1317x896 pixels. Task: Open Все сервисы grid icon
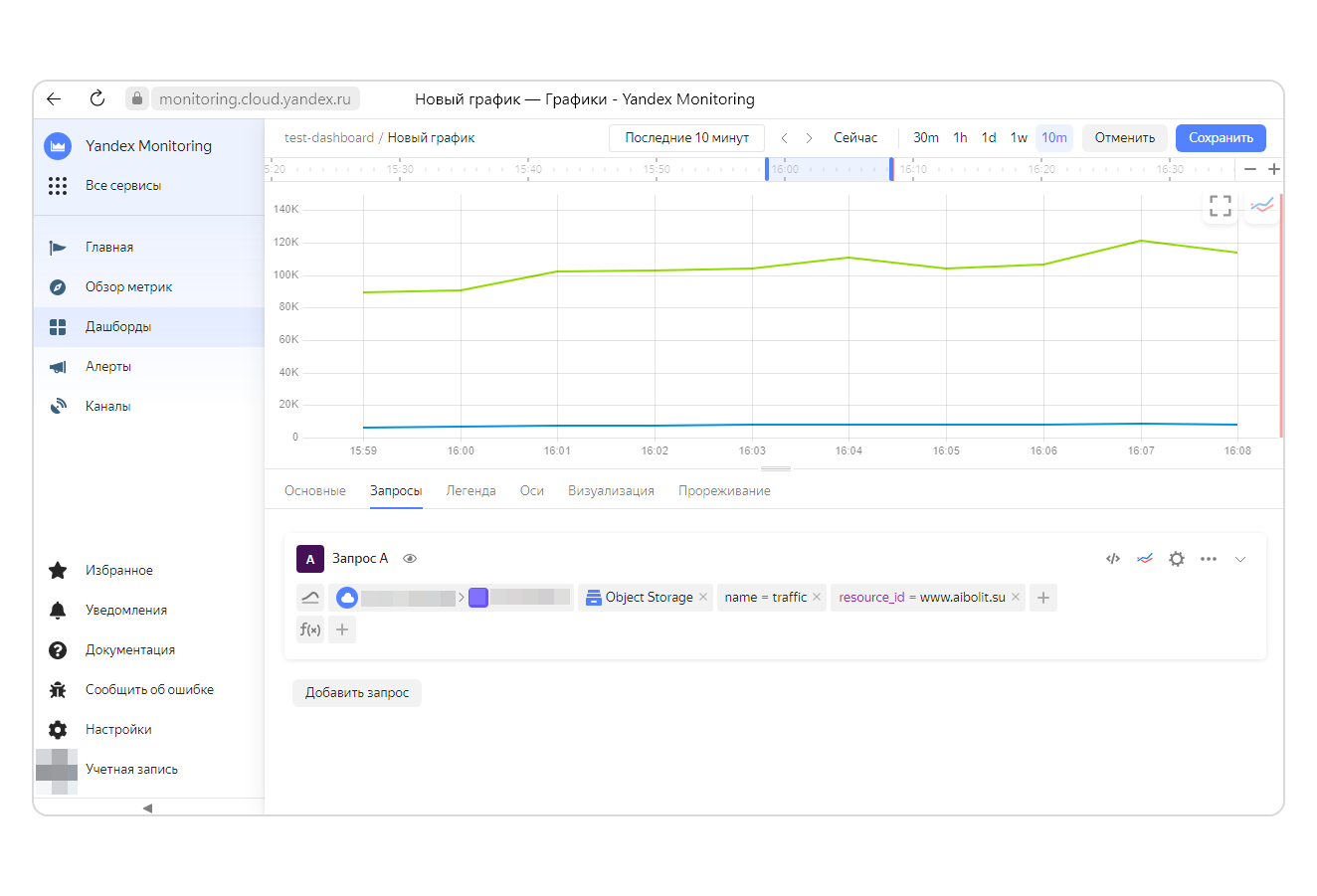(x=58, y=186)
